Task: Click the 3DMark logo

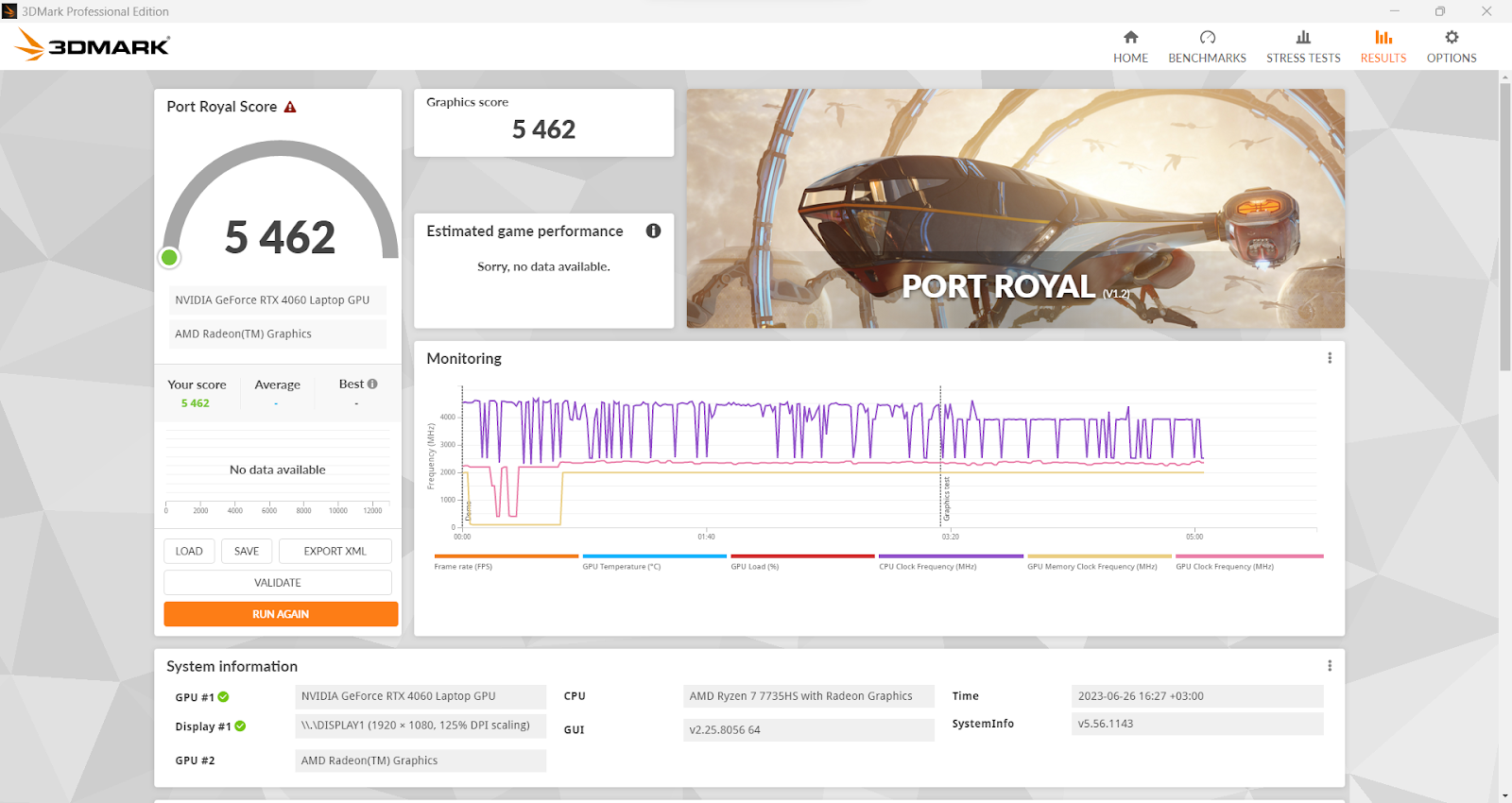Action: click(93, 45)
